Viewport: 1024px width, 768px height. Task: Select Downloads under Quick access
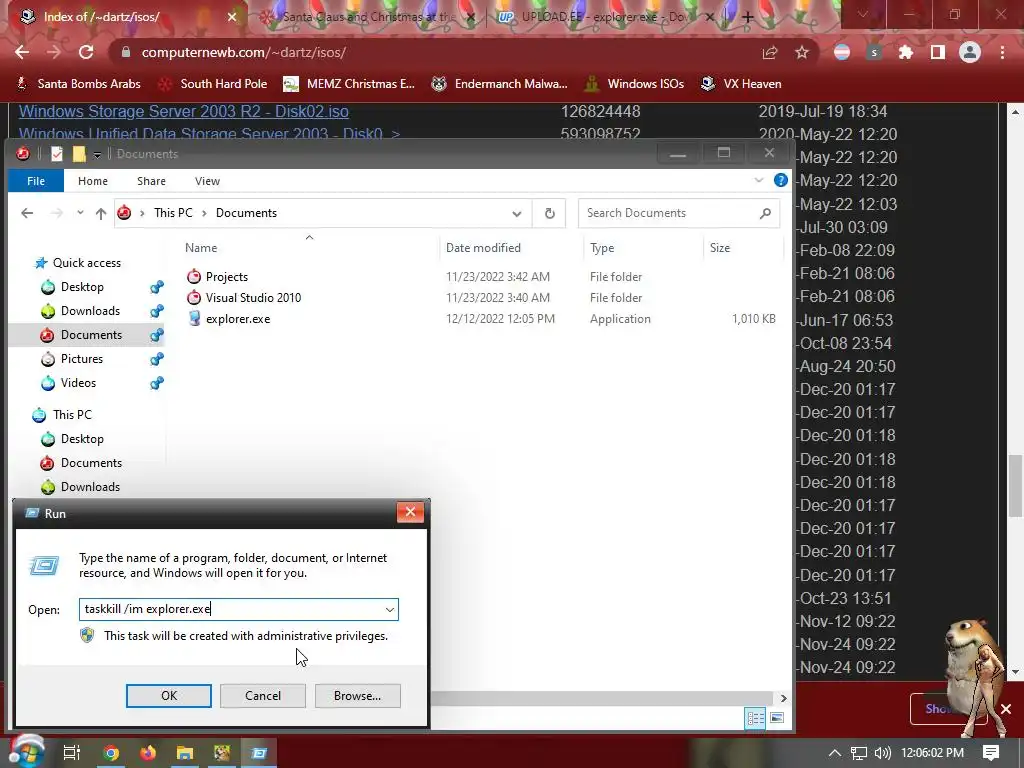coord(90,311)
